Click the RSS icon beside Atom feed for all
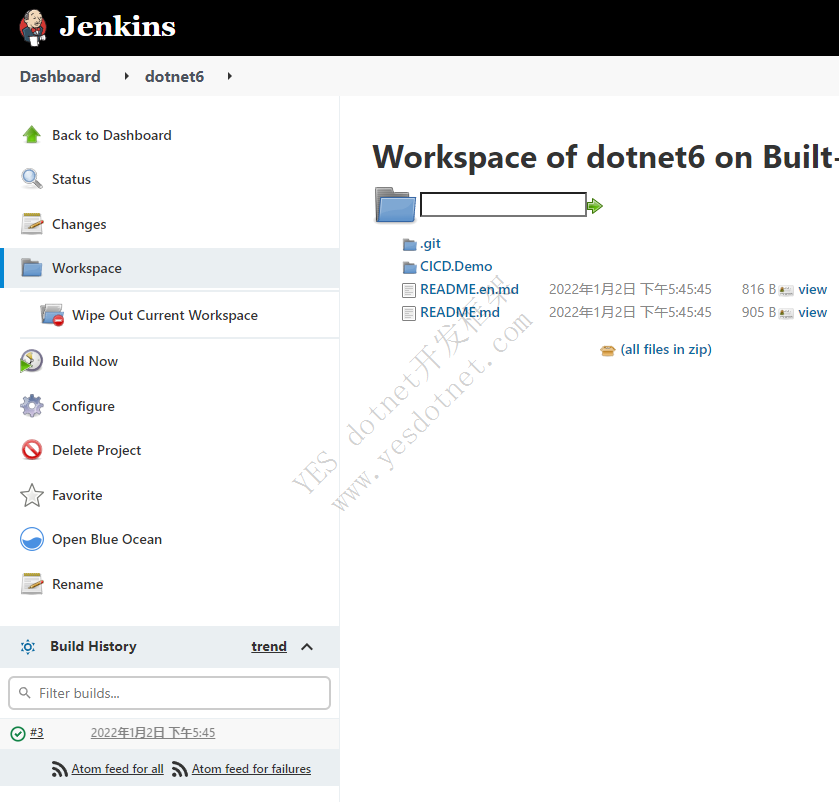This screenshot has height=802, width=839. pos(59,769)
